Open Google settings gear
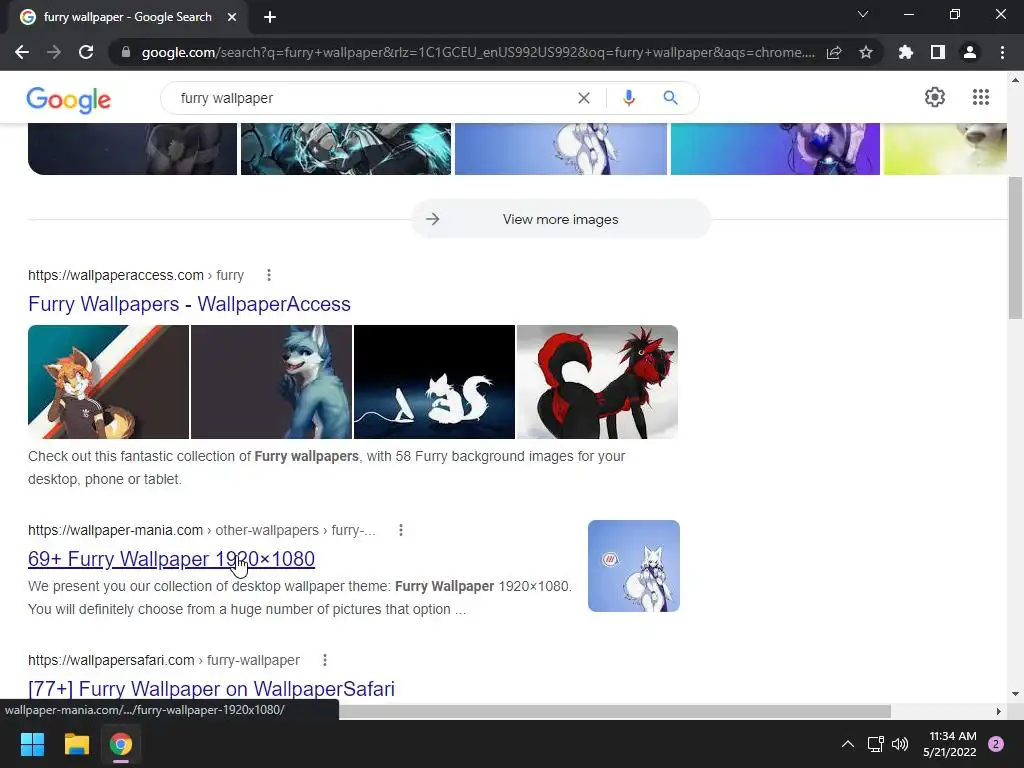 [x=935, y=97]
